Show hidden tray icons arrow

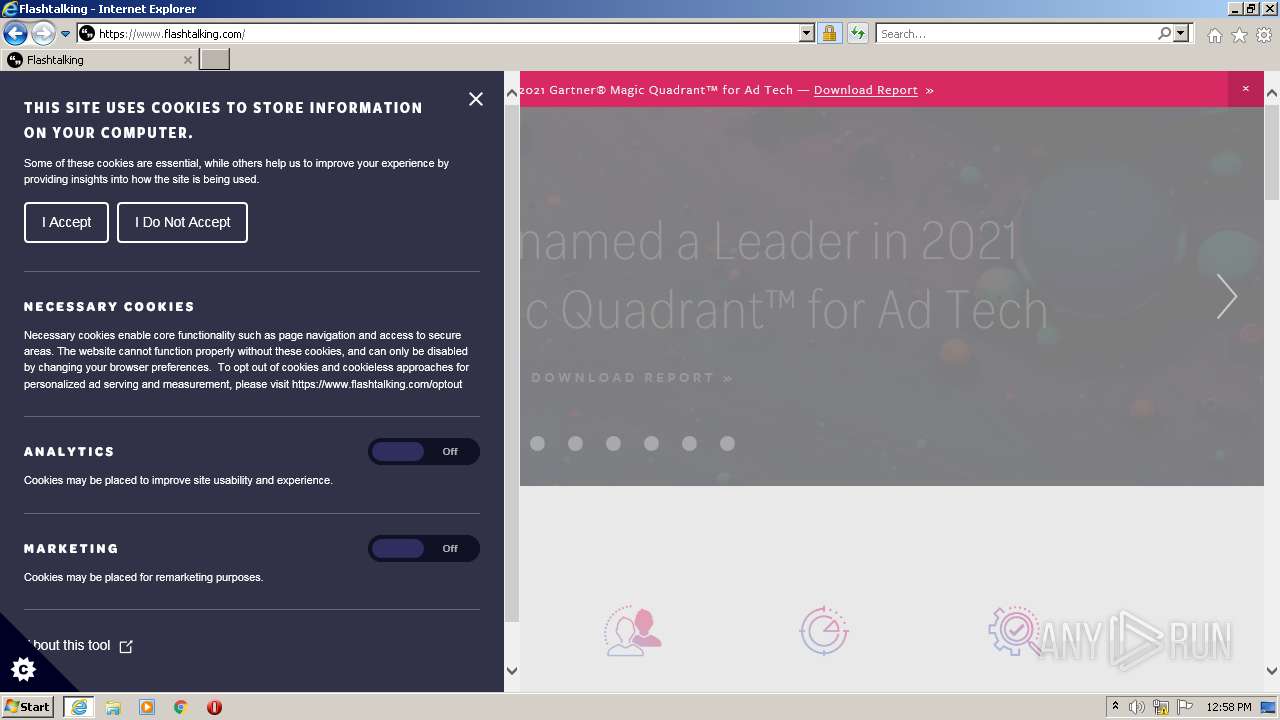point(1115,707)
